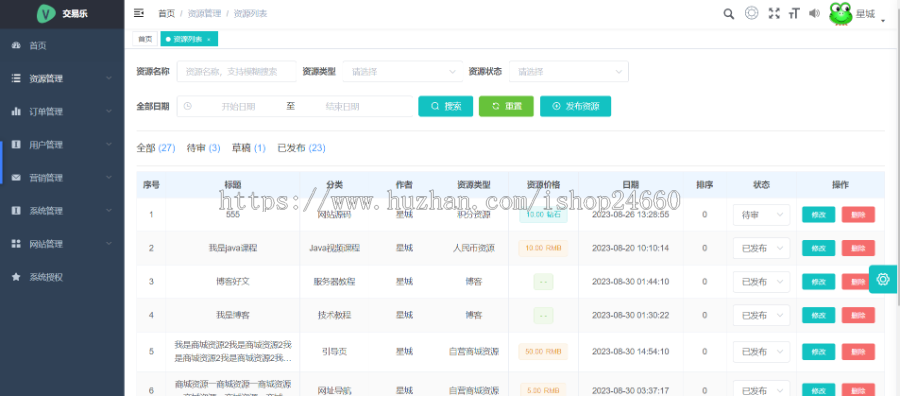Open status dropdown for 博客好文 row

(761, 282)
